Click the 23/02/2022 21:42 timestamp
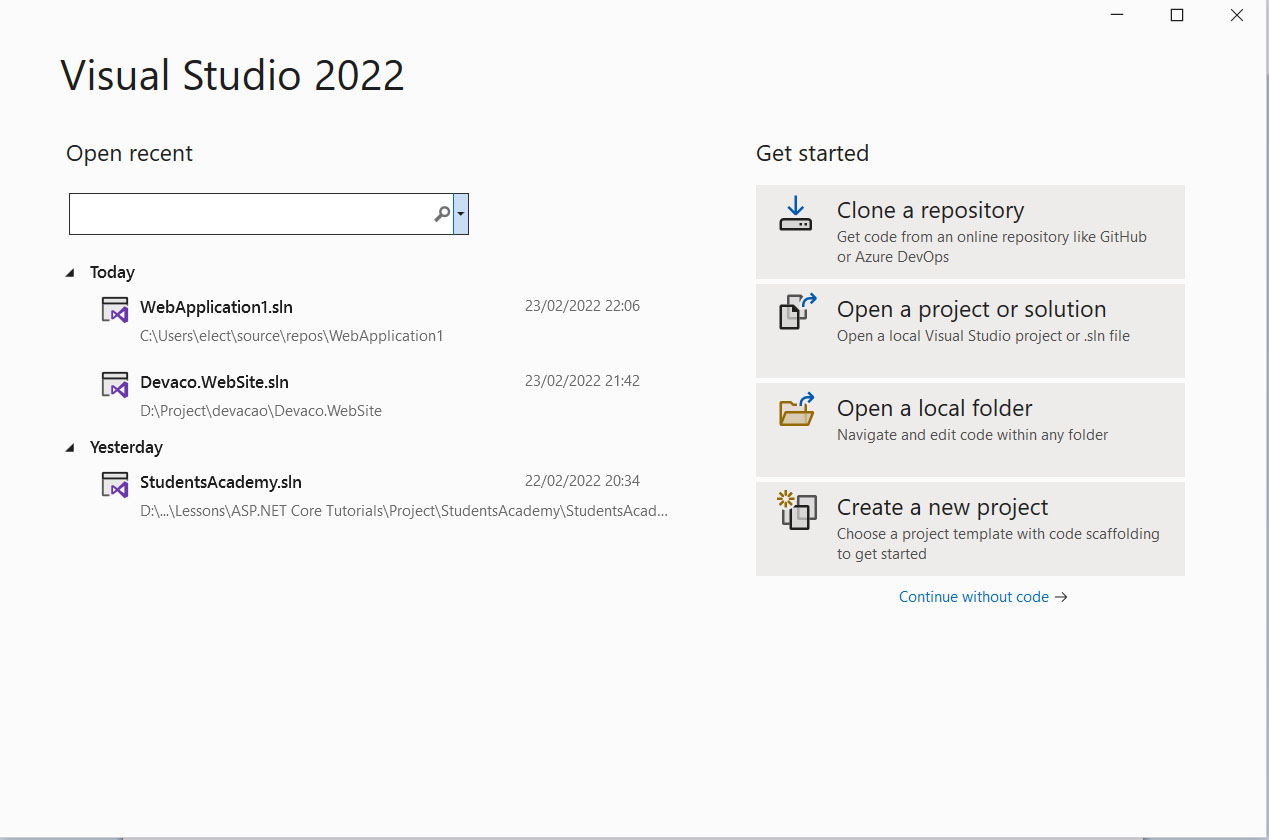 click(x=582, y=381)
